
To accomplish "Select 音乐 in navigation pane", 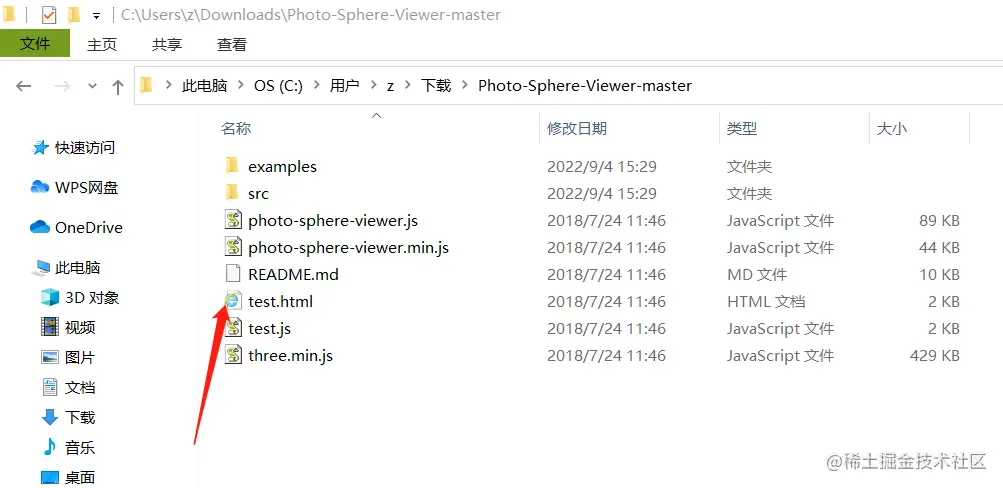I will [x=80, y=447].
